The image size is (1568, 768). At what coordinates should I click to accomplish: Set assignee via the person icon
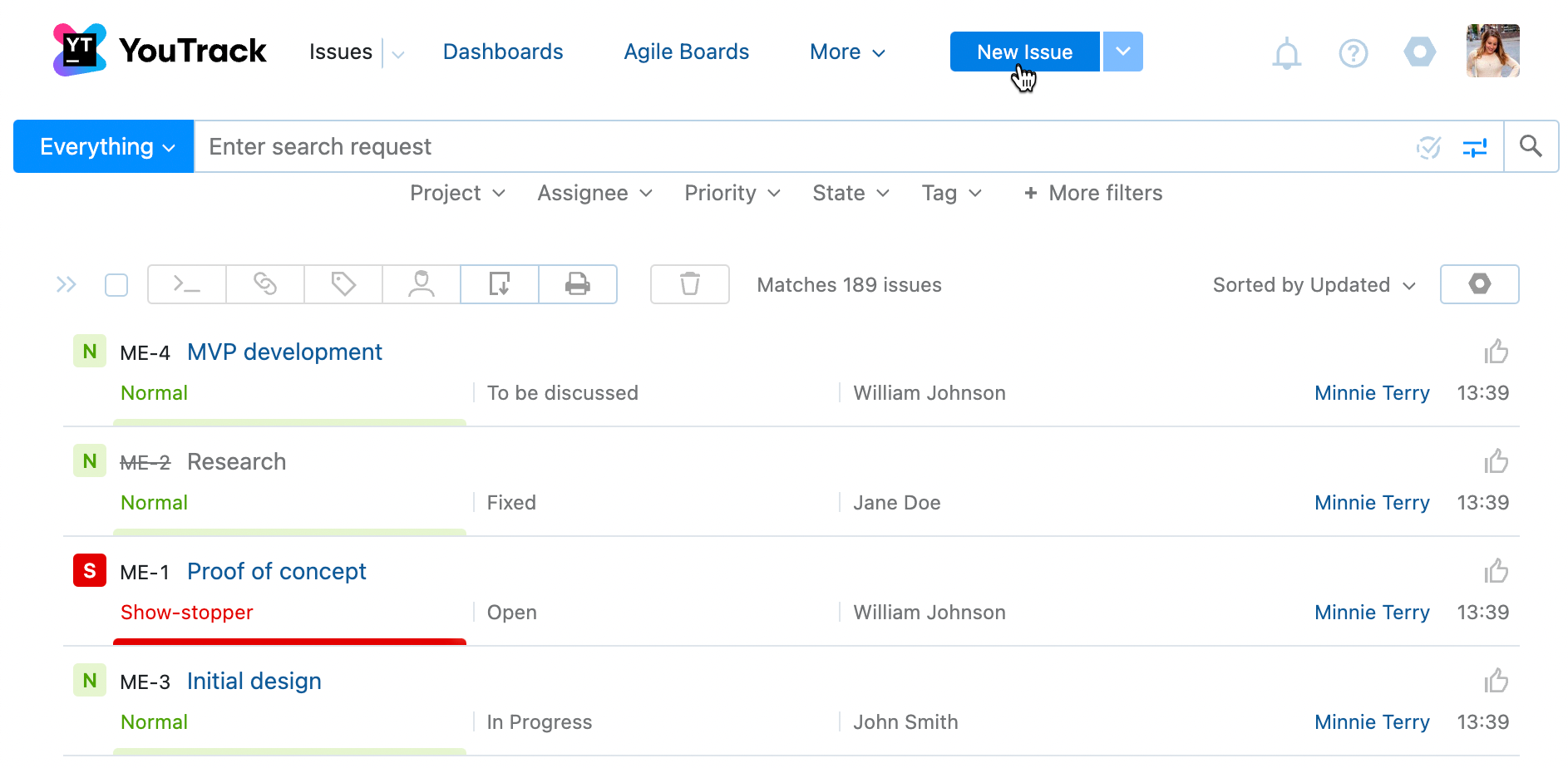coord(421,284)
